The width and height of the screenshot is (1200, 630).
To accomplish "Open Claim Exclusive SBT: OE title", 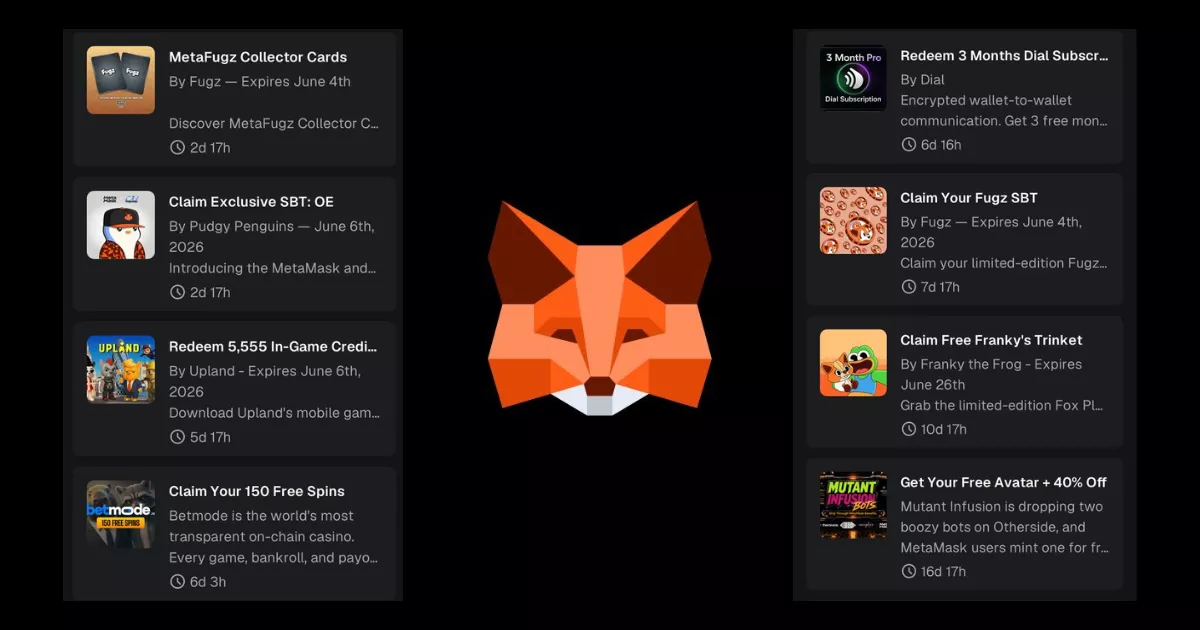I will [251, 202].
